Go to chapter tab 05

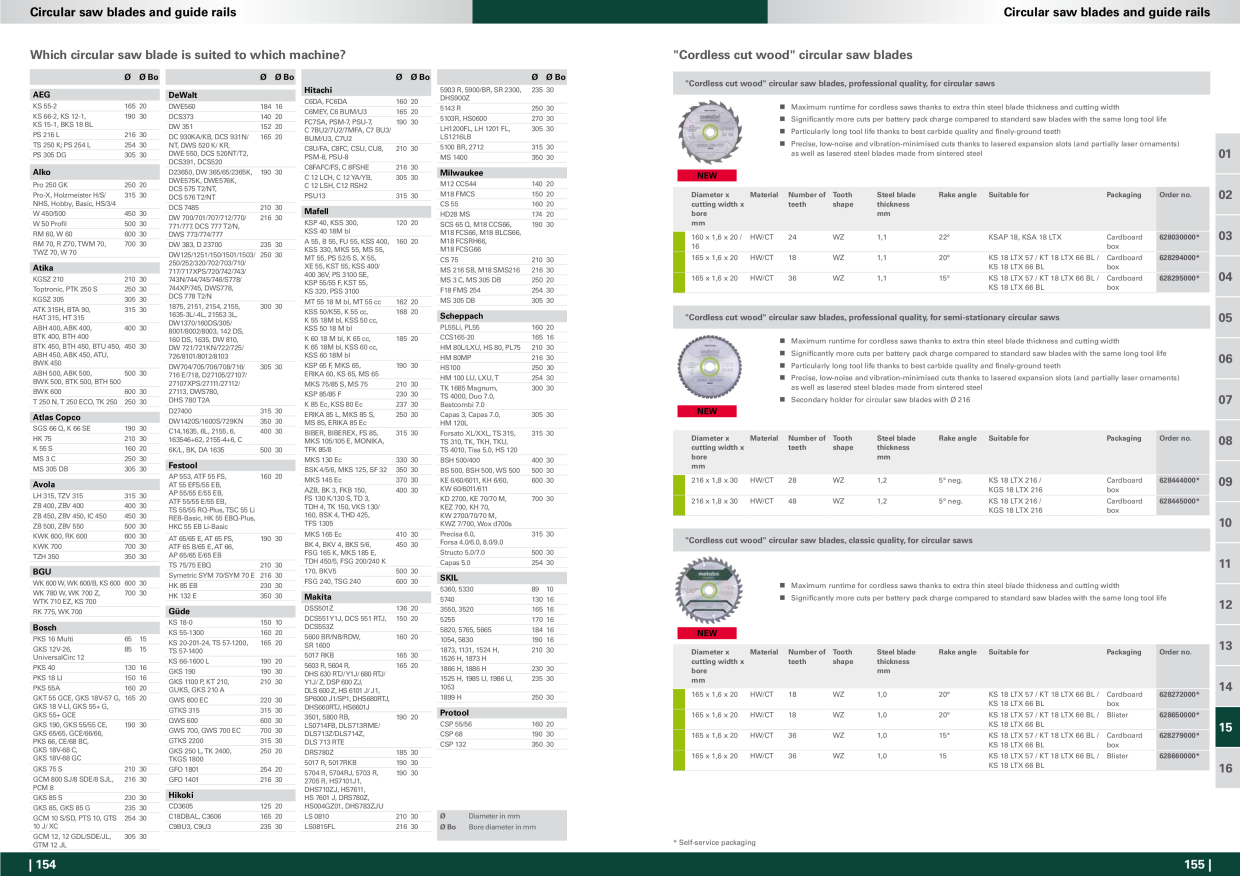coord(1226,318)
